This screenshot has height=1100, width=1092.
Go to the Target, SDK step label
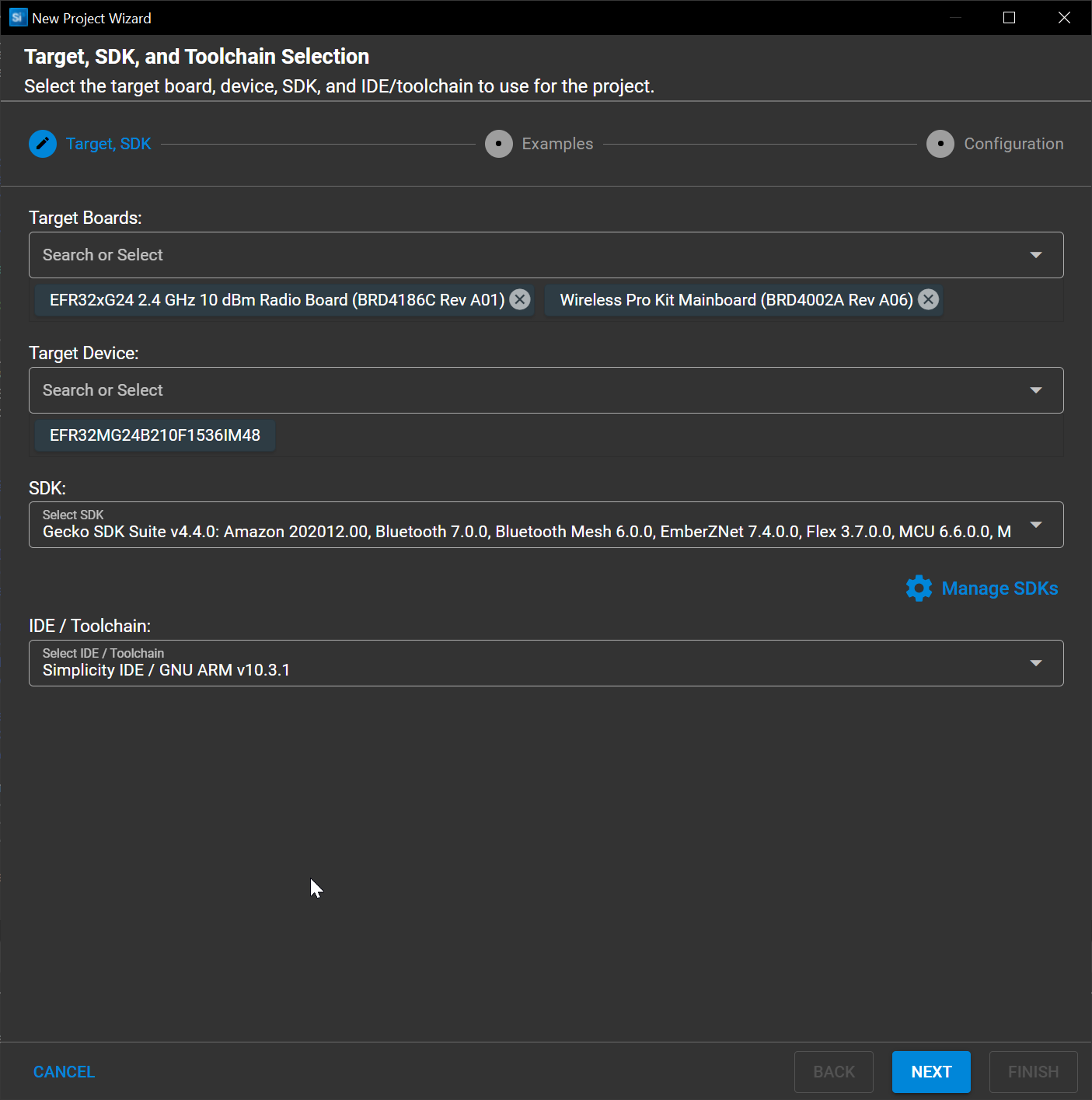pyautogui.click(x=109, y=144)
